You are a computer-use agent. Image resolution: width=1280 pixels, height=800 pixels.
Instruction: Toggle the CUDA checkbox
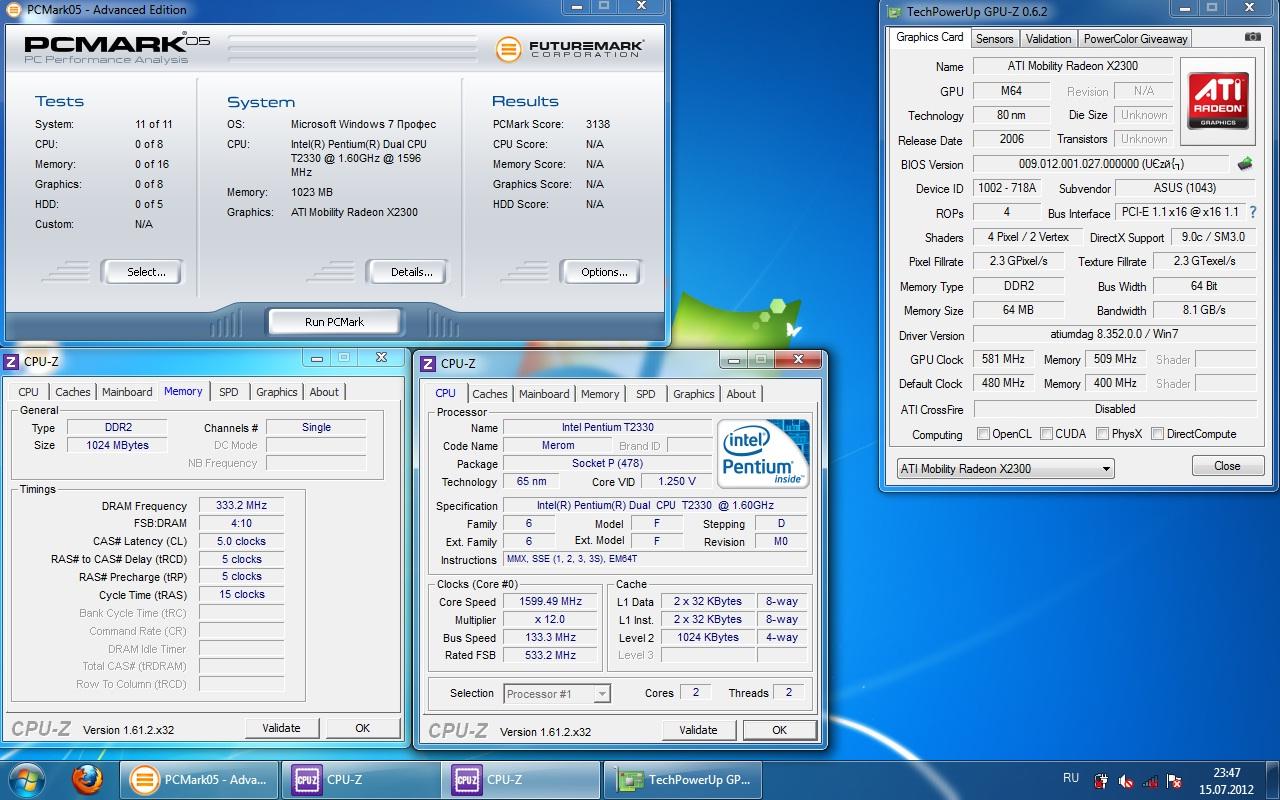1046,433
